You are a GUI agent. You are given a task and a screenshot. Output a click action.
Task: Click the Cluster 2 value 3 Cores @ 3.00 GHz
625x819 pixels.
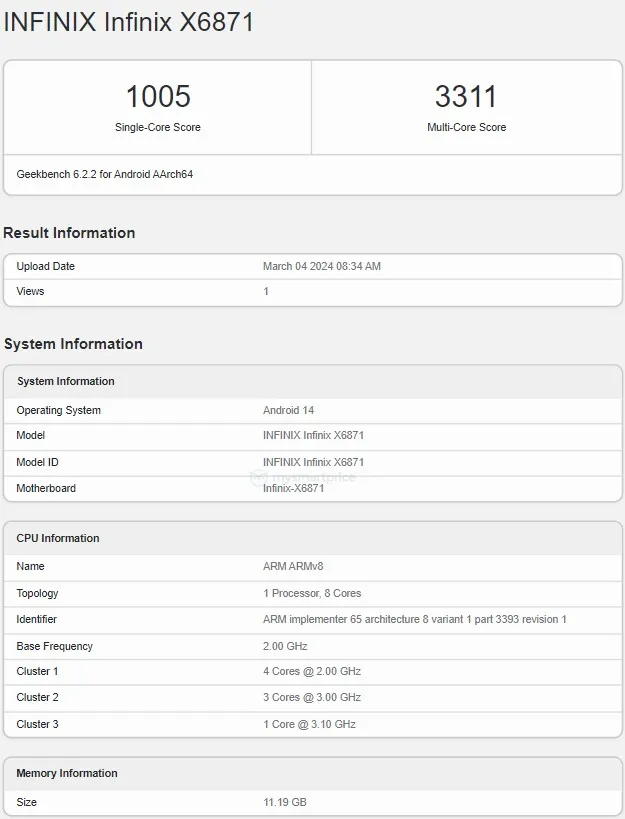click(311, 697)
